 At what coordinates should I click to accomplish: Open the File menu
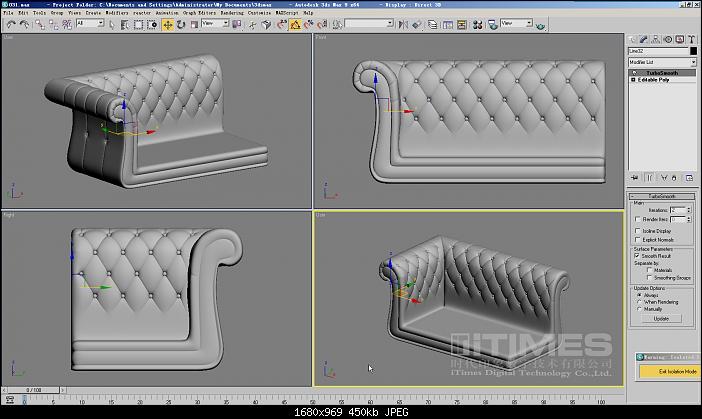tap(8, 13)
